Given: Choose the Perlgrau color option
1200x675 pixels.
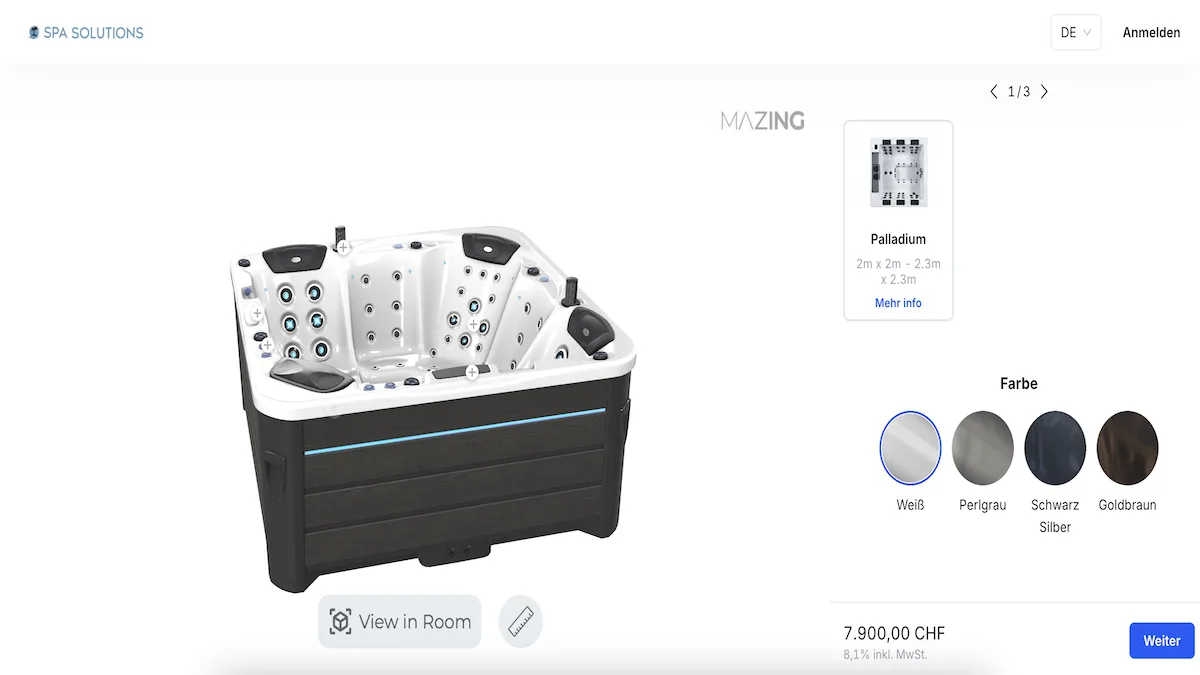Looking at the screenshot, I should tap(983, 447).
